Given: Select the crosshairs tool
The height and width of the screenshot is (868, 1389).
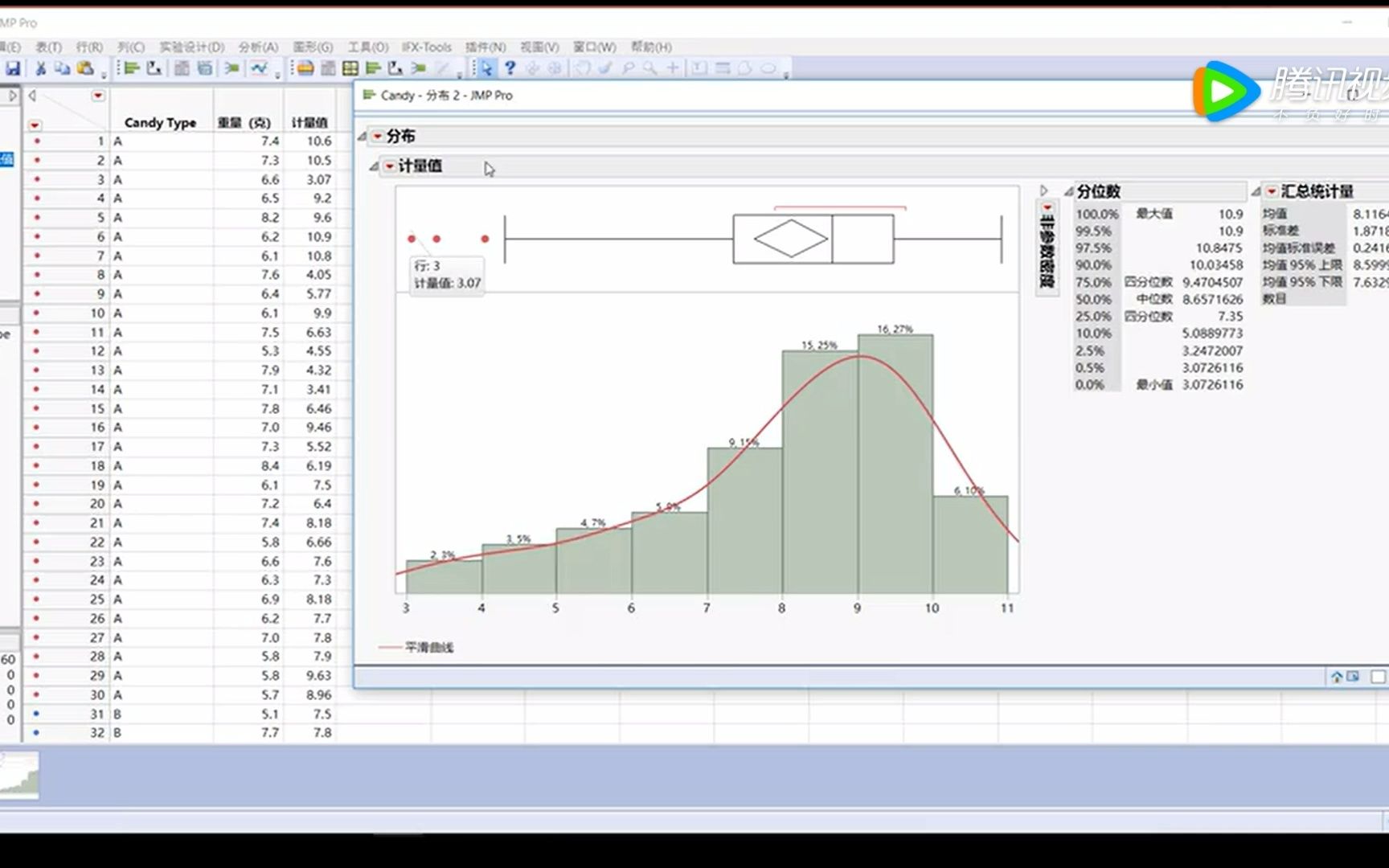Looking at the screenshot, I should click(673, 69).
